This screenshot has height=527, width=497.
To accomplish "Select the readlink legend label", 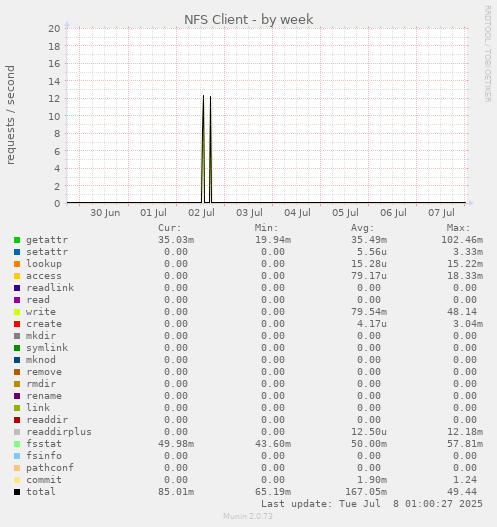I will click(x=50, y=288).
